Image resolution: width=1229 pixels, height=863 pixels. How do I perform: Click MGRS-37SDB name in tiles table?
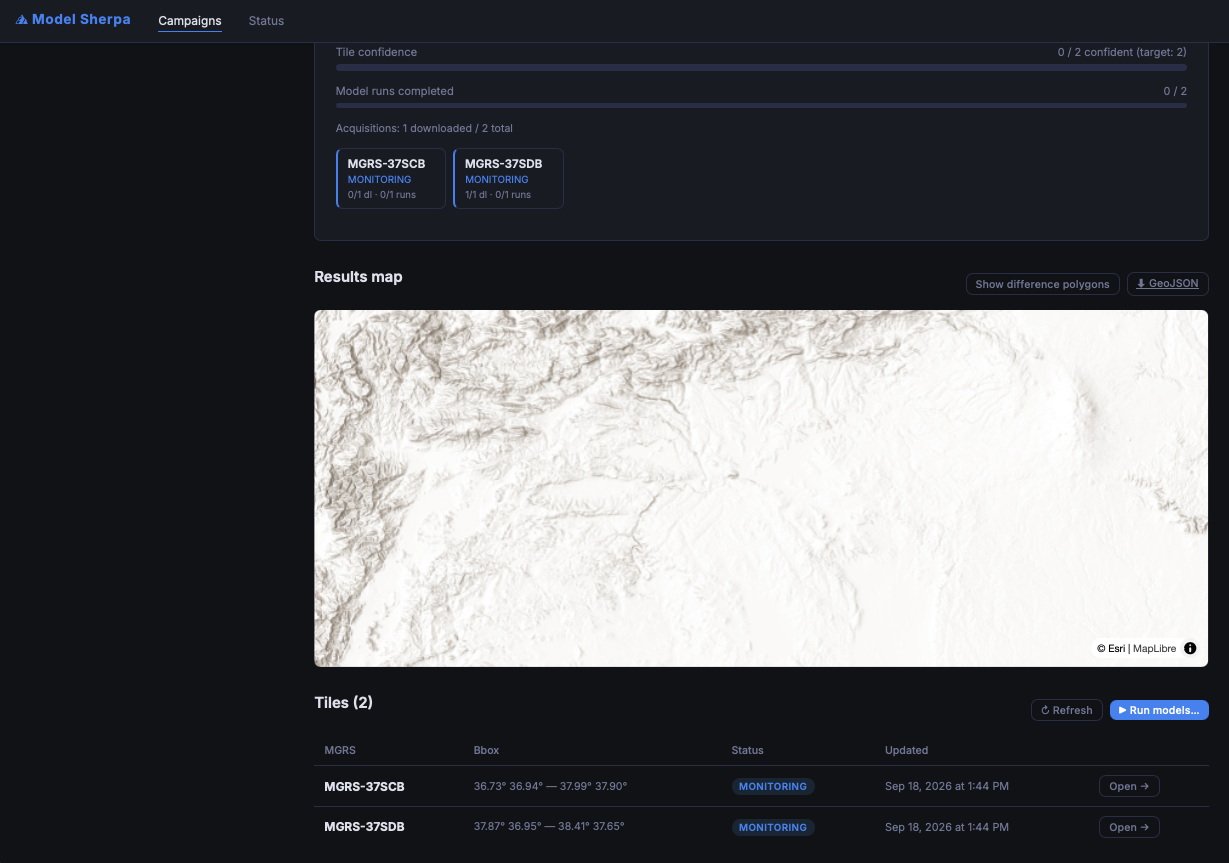pos(364,827)
